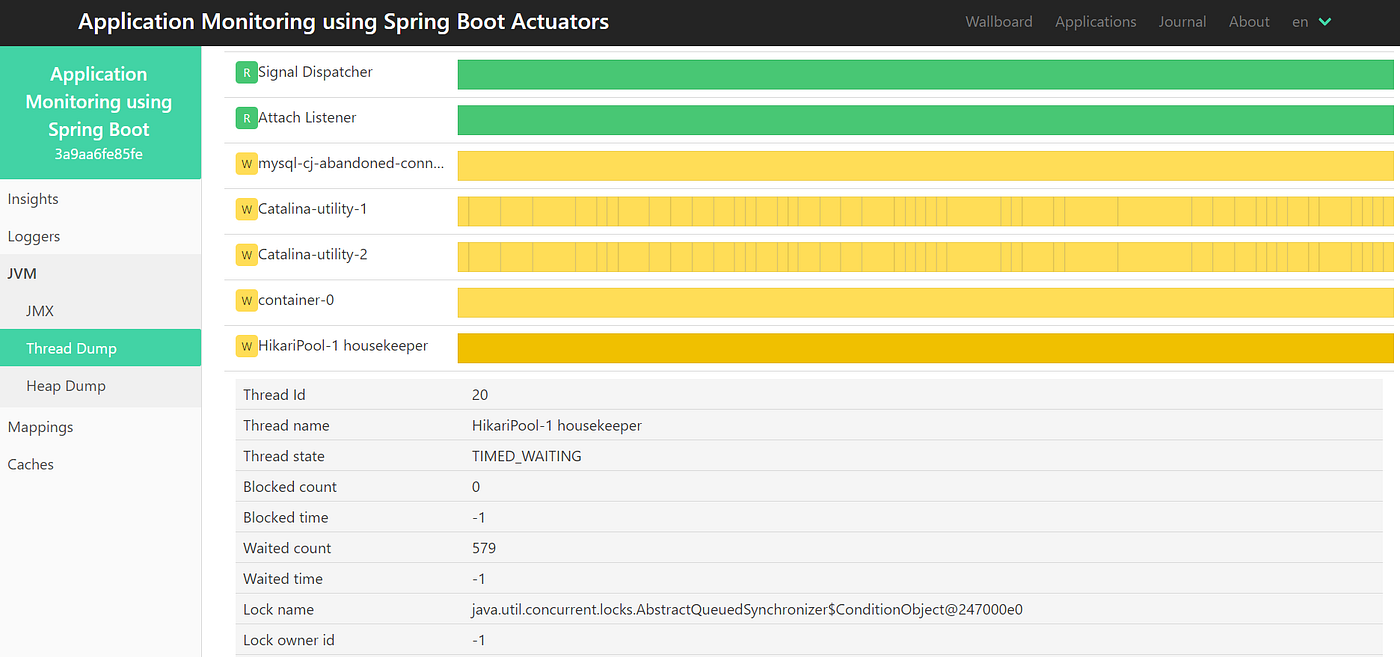Open the Caches section
The height and width of the screenshot is (657, 1400).
30,464
